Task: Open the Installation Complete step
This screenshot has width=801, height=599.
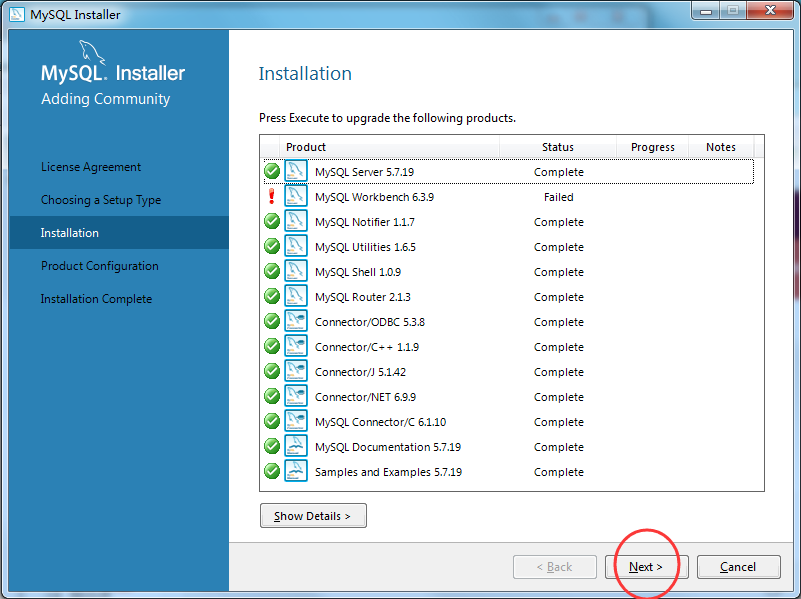Action: pos(97,299)
